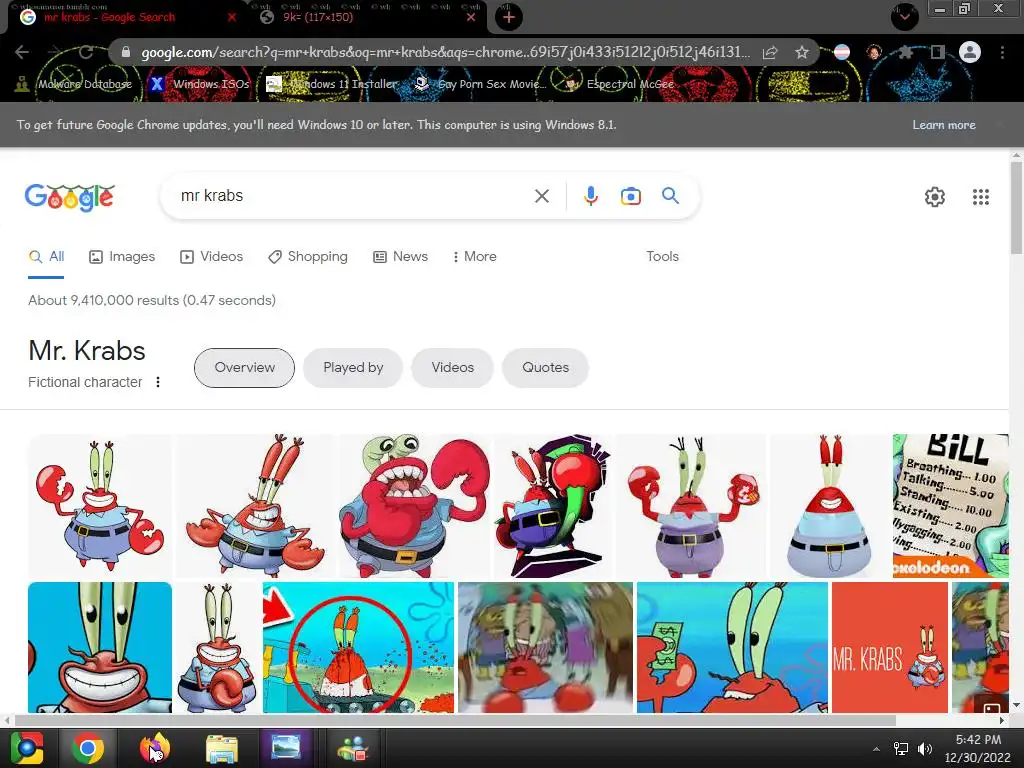The height and width of the screenshot is (768, 1024).
Task: Open the orange MR. KRABS title image
Action: pyautogui.click(x=889, y=647)
